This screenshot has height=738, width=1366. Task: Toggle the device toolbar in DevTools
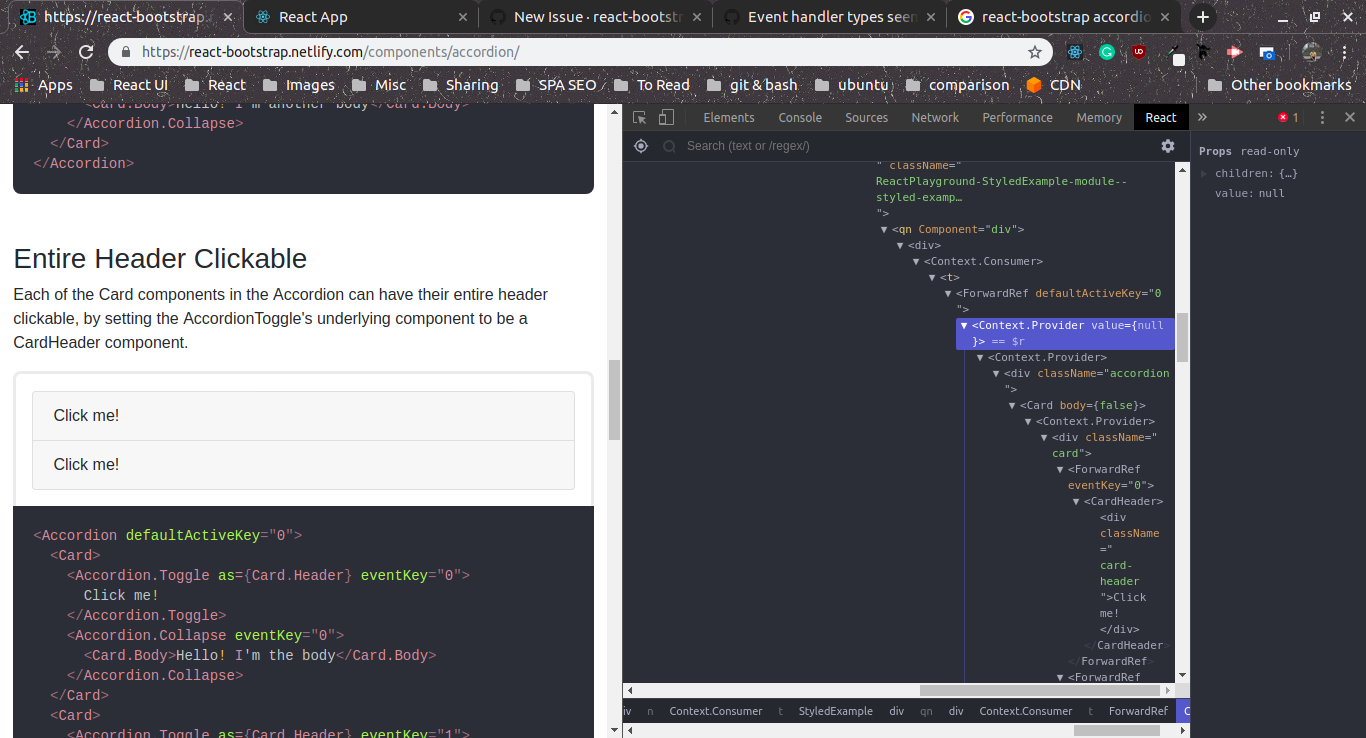point(664,117)
